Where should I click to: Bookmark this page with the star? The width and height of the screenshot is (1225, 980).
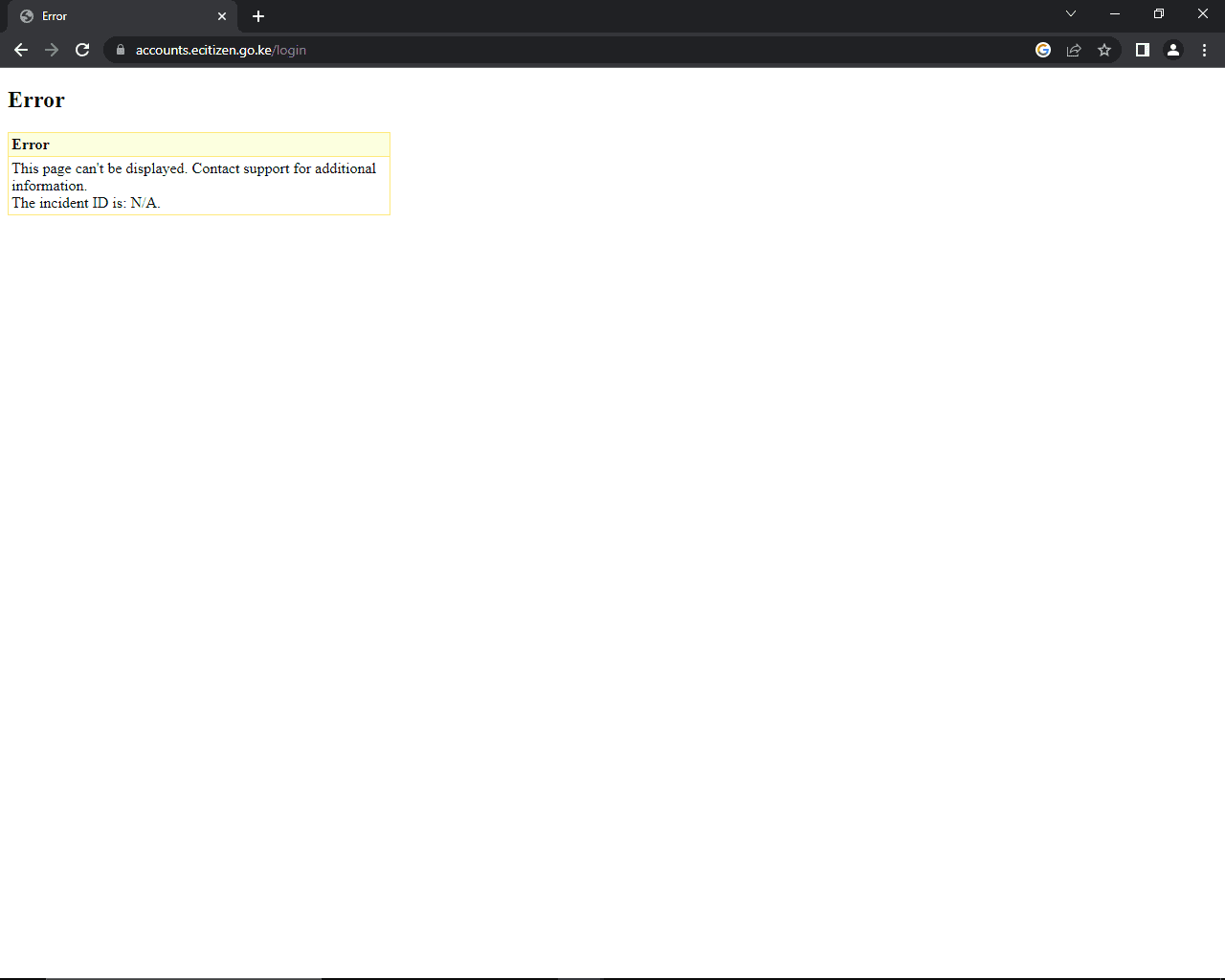[1104, 50]
